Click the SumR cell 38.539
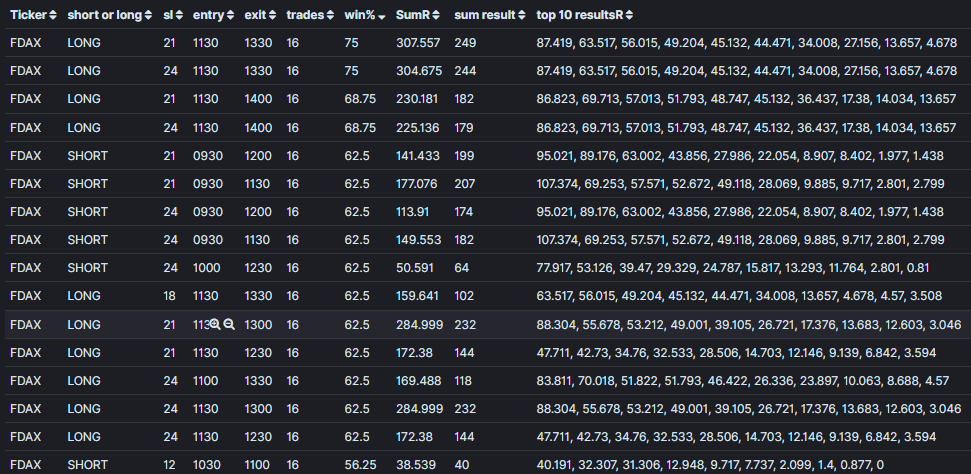Viewport: 971px width, 474px height. [x=416, y=464]
